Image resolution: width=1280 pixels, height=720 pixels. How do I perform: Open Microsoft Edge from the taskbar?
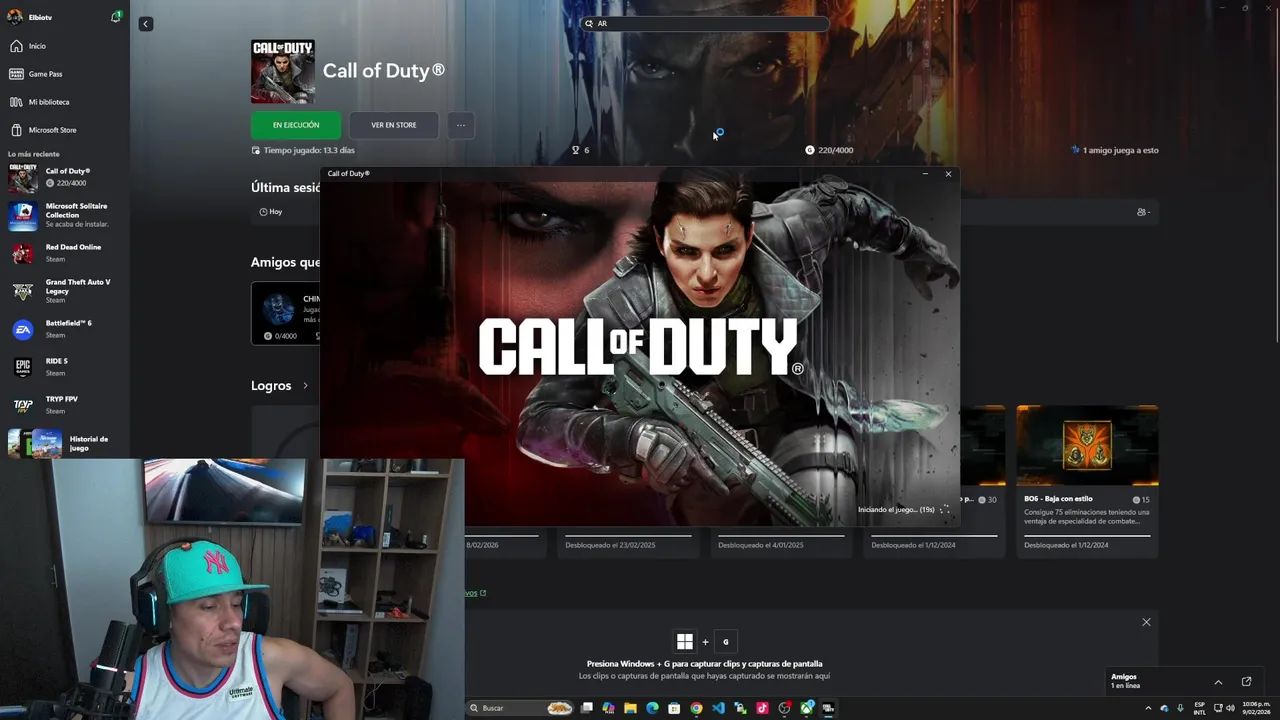(x=652, y=708)
